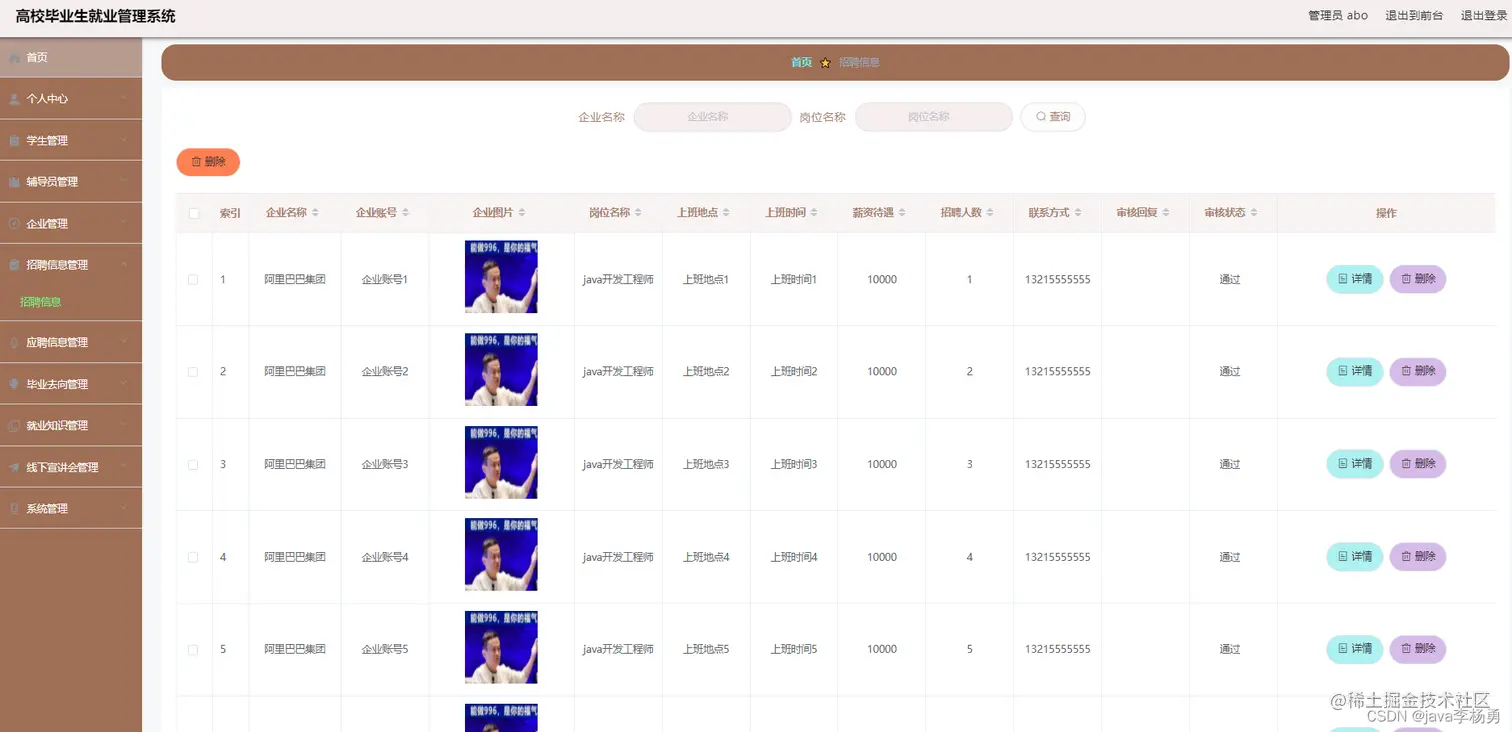Sort table by 招聘人数 column arrows

point(990,213)
